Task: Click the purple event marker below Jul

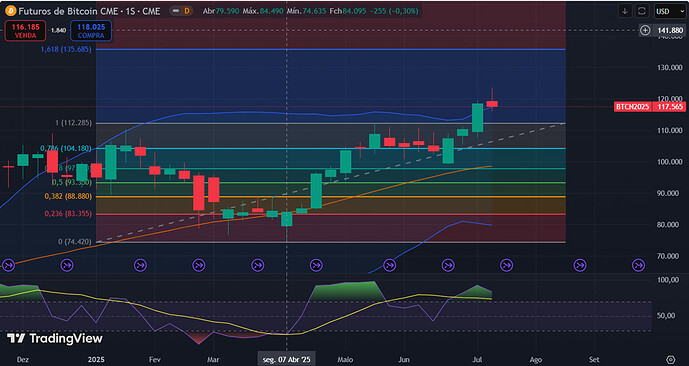Action: [506, 265]
